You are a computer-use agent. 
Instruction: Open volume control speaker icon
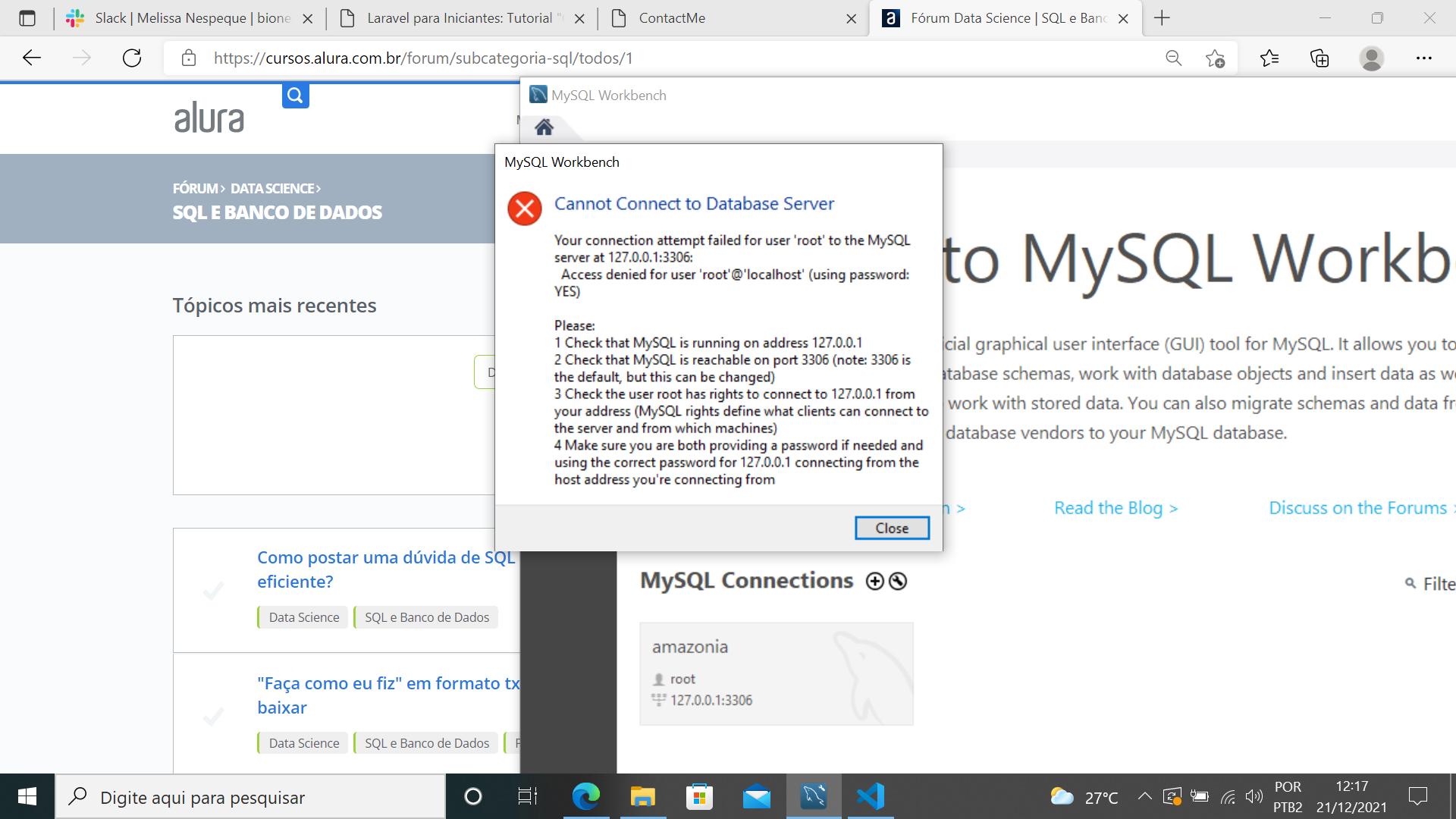(x=1254, y=796)
